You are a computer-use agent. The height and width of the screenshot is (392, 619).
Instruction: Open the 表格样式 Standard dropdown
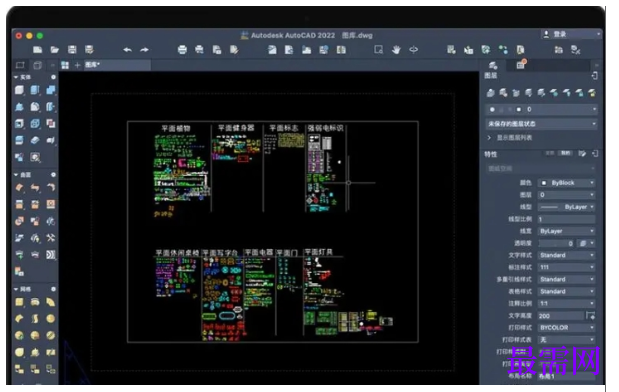coord(566,292)
